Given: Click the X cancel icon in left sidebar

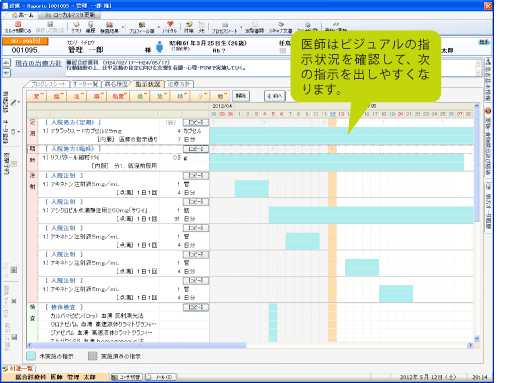Looking at the screenshot, I should 14,301.
